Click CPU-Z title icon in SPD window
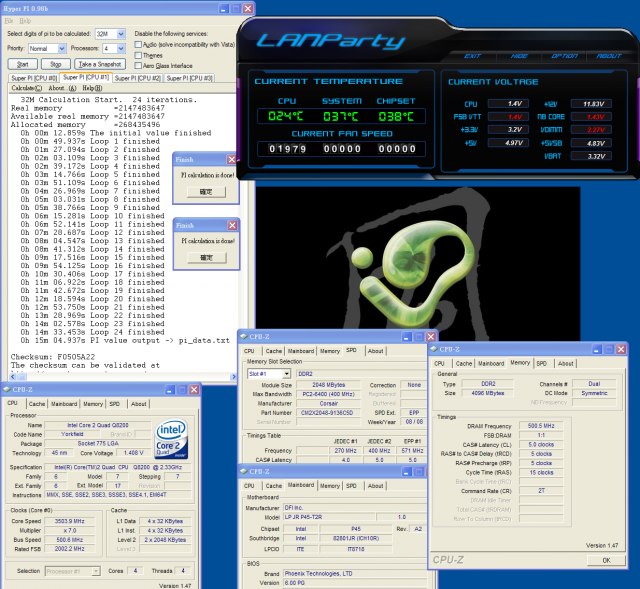This screenshot has height=589, width=640. pos(244,337)
